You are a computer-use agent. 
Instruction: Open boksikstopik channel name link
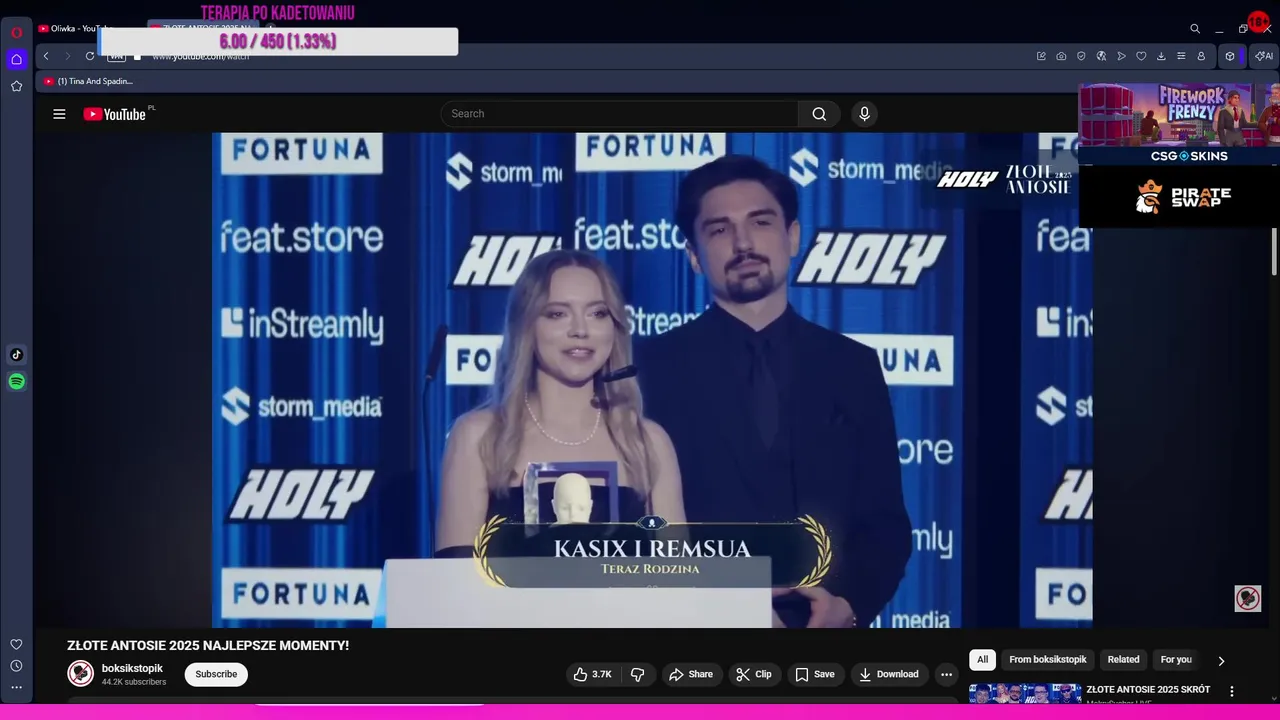132,668
